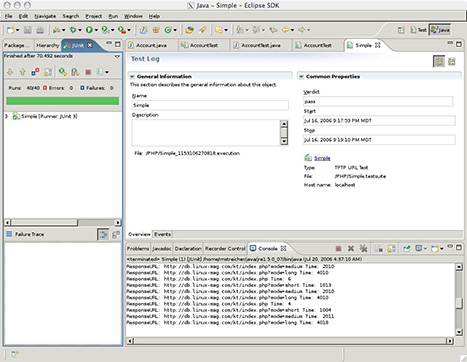Image resolution: width=467 pixels, height=362 pixels.
Task: Open the Run button dropdown arrow
Action: (x=96, y=30)
